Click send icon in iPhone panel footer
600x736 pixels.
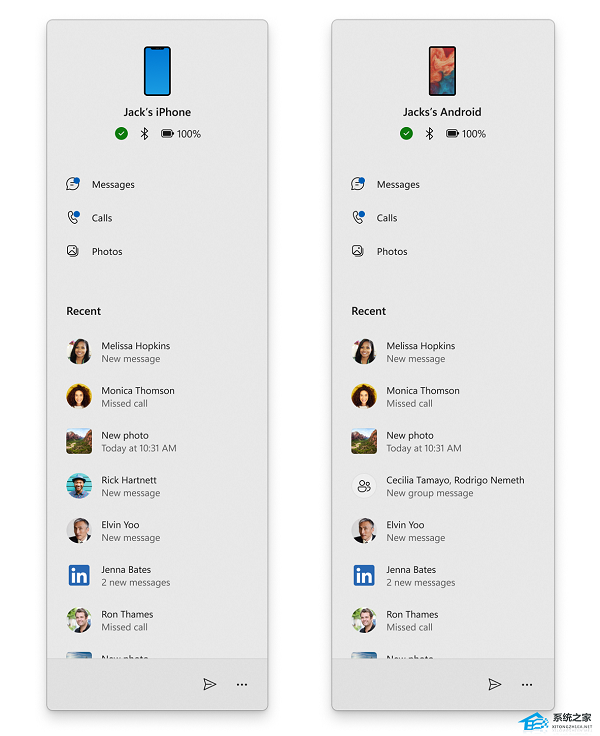point(209,684)
